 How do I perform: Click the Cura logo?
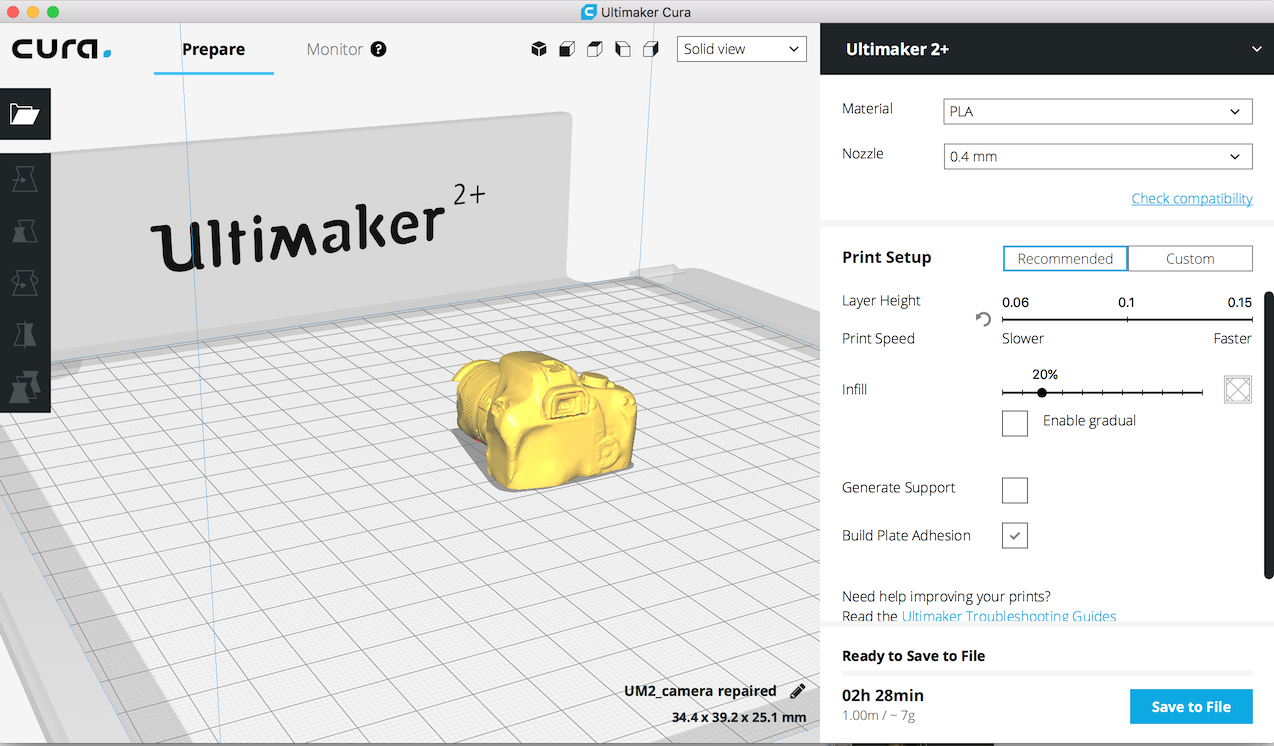62,49
